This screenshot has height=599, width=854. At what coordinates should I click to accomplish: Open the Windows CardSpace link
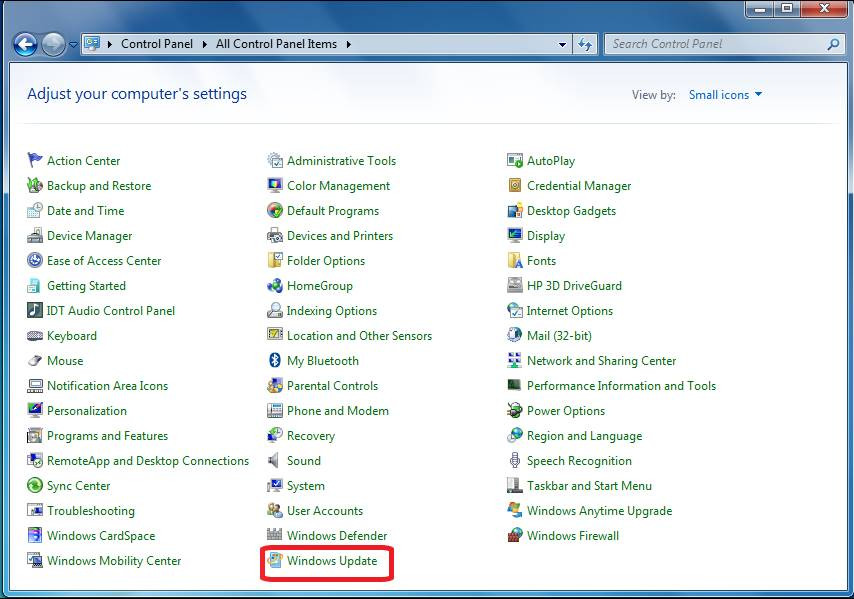pyautogui.click(x=101, y=536)
